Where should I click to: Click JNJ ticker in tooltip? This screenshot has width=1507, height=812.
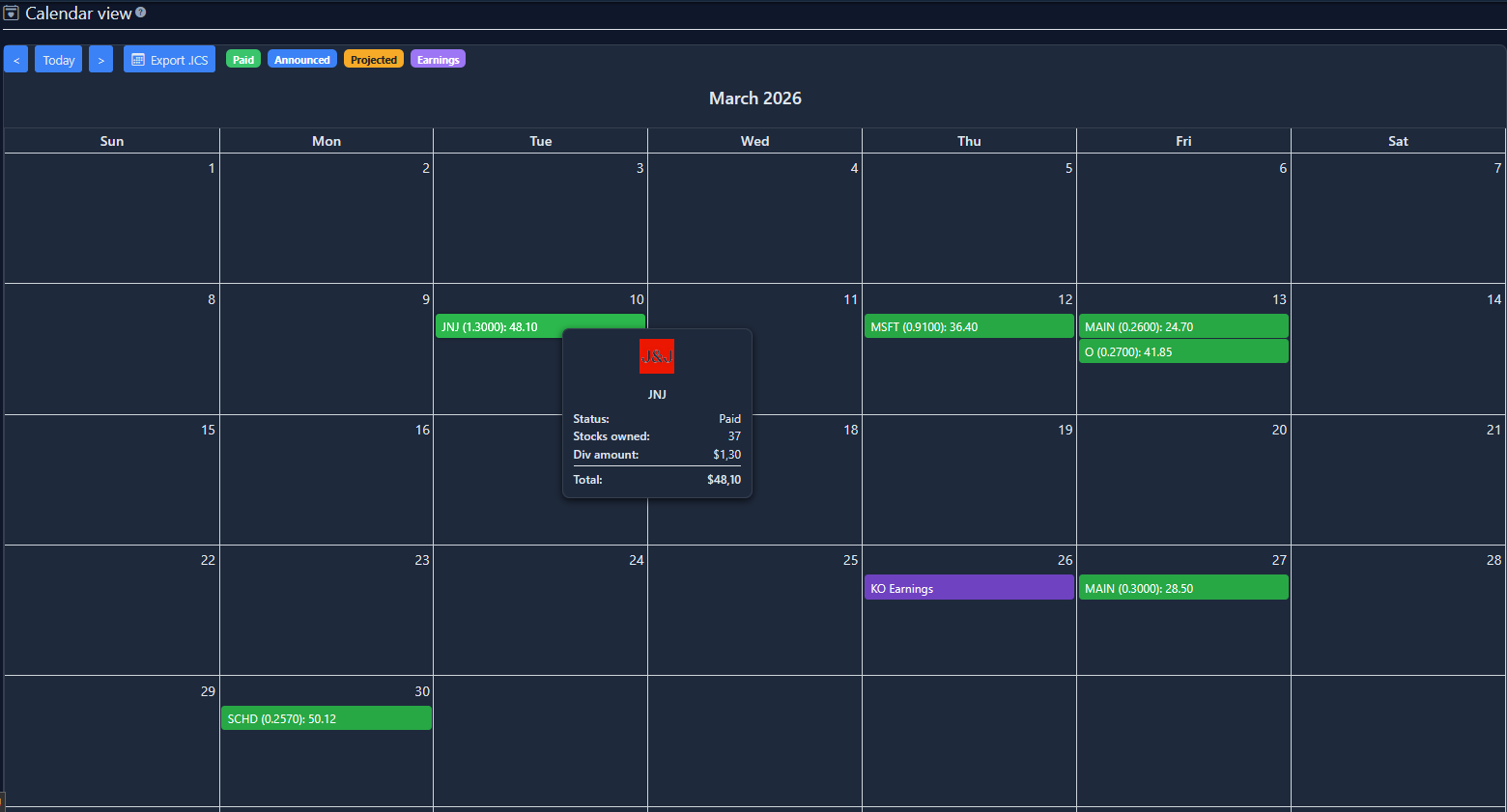point(657,394)
